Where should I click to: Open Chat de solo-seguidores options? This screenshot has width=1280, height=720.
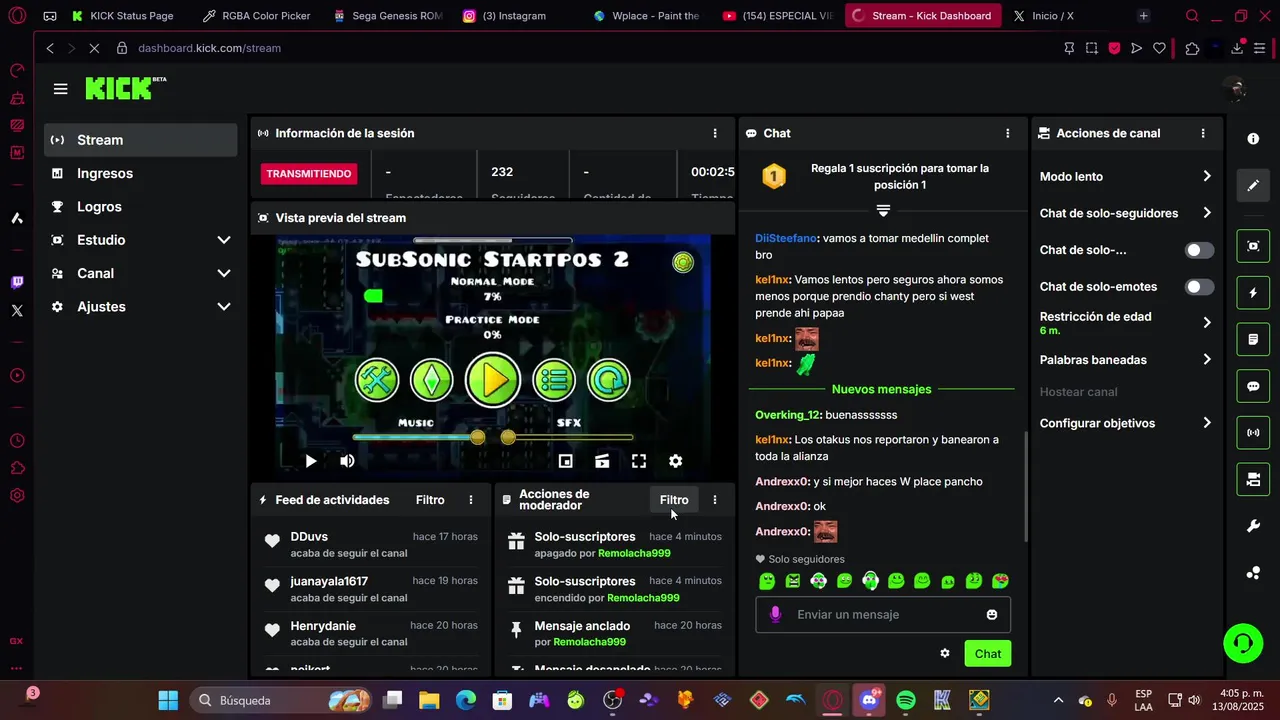pos(1126,213)
